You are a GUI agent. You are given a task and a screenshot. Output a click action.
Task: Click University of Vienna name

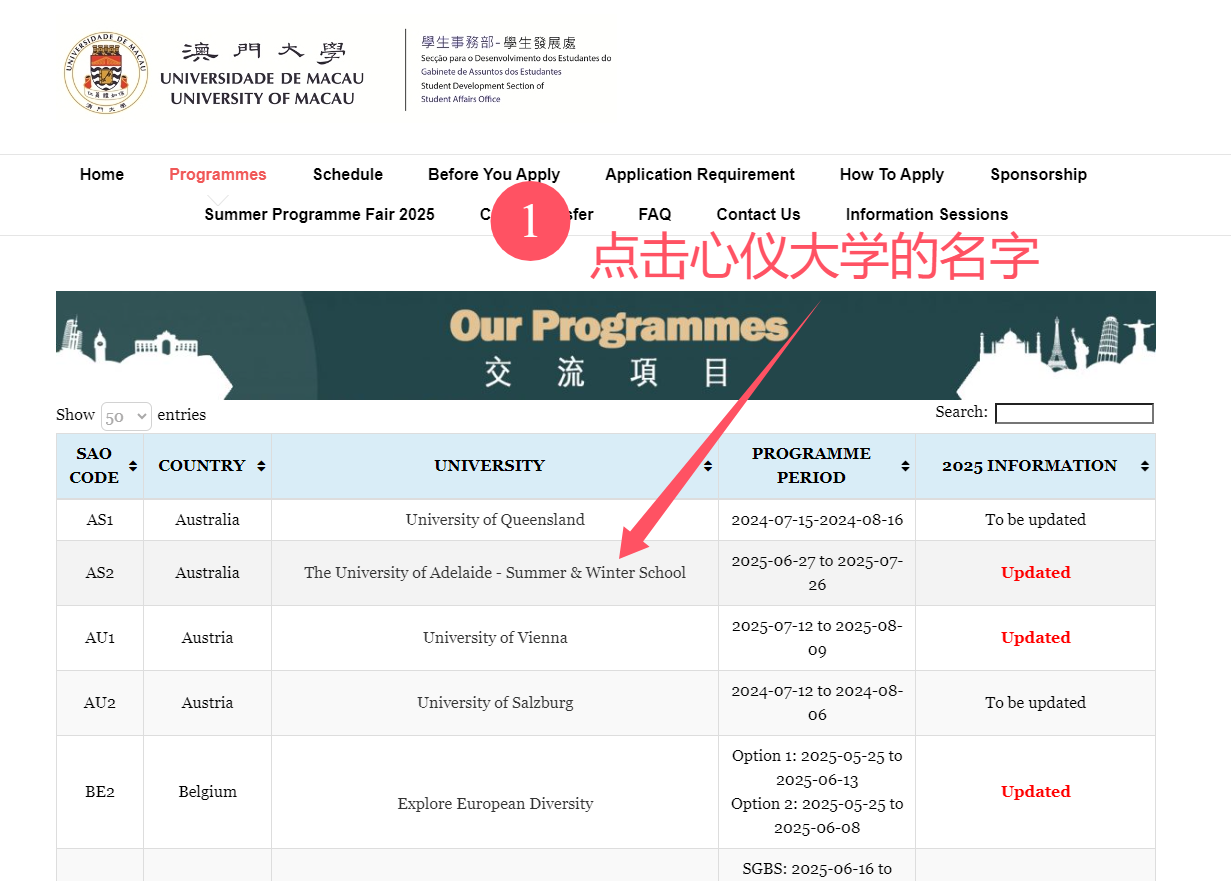(x=495, y=638)
